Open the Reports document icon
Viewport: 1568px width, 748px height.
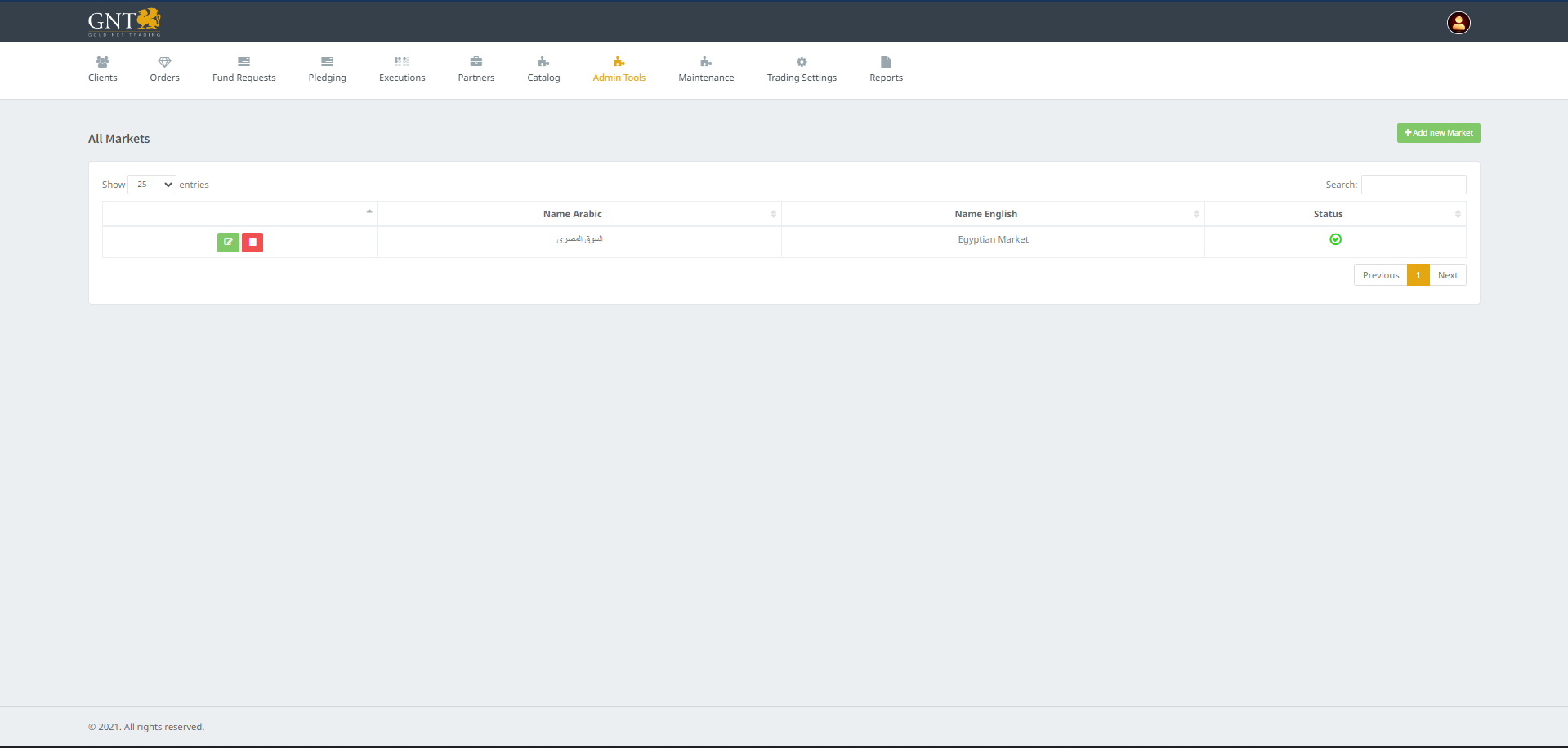pos(886,62)
